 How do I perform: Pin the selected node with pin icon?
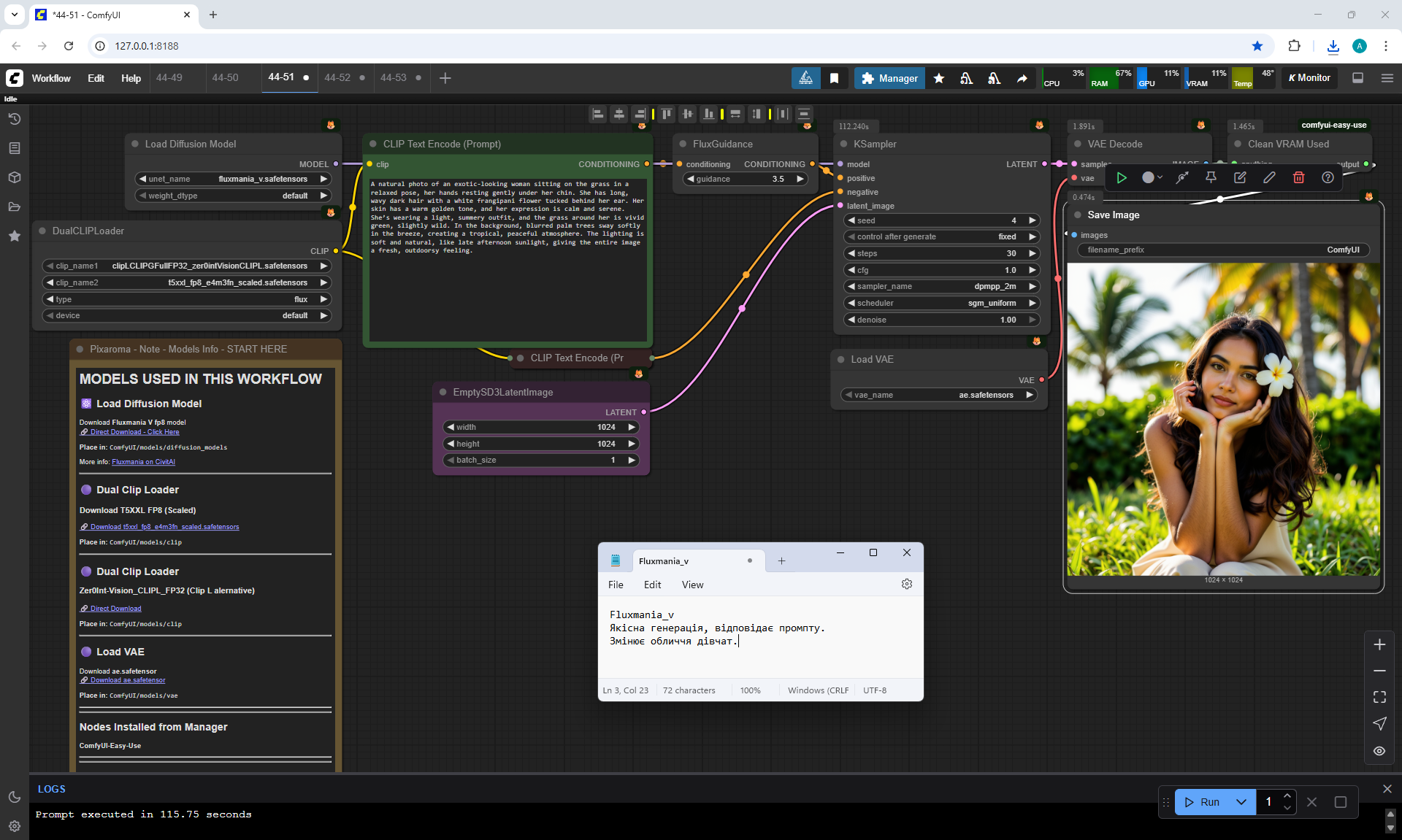(x=1211, y=177)
